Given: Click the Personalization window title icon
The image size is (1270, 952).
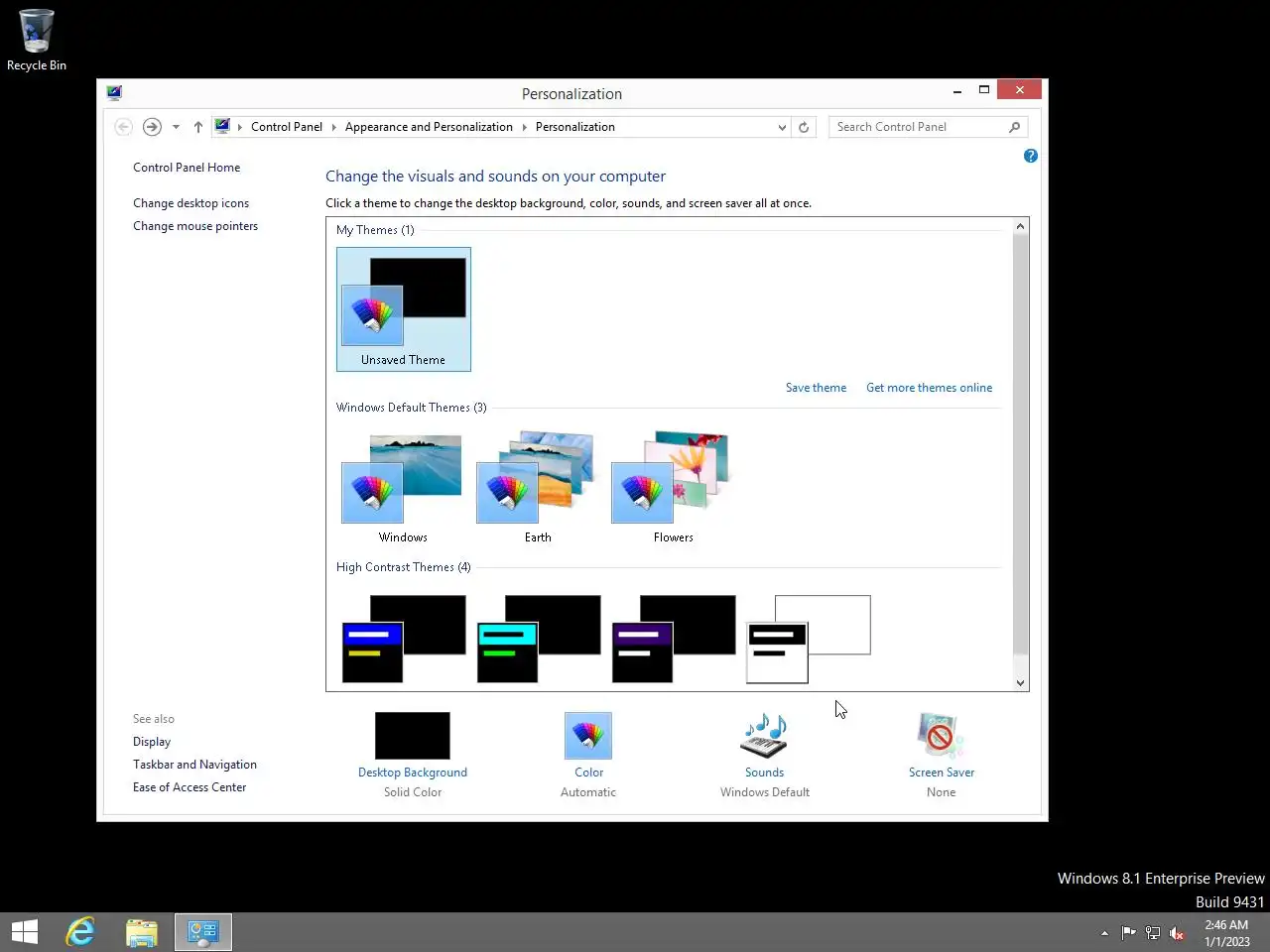Looking at the screenshot, I should (x=114, y=93).
